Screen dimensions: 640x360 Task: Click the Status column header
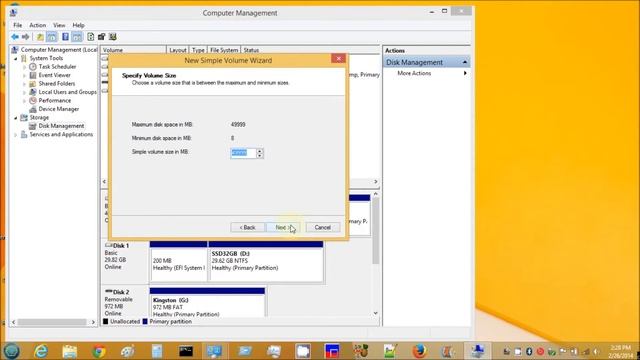pos(251,50)
